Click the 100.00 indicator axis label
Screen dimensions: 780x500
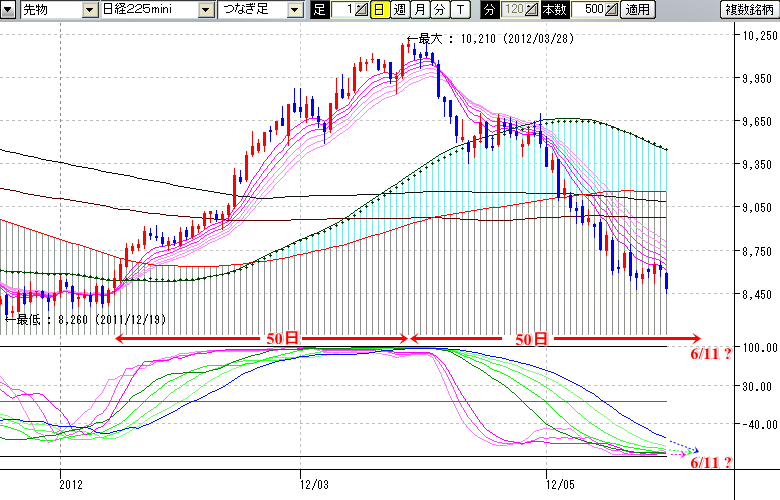[x=760, y=348]
